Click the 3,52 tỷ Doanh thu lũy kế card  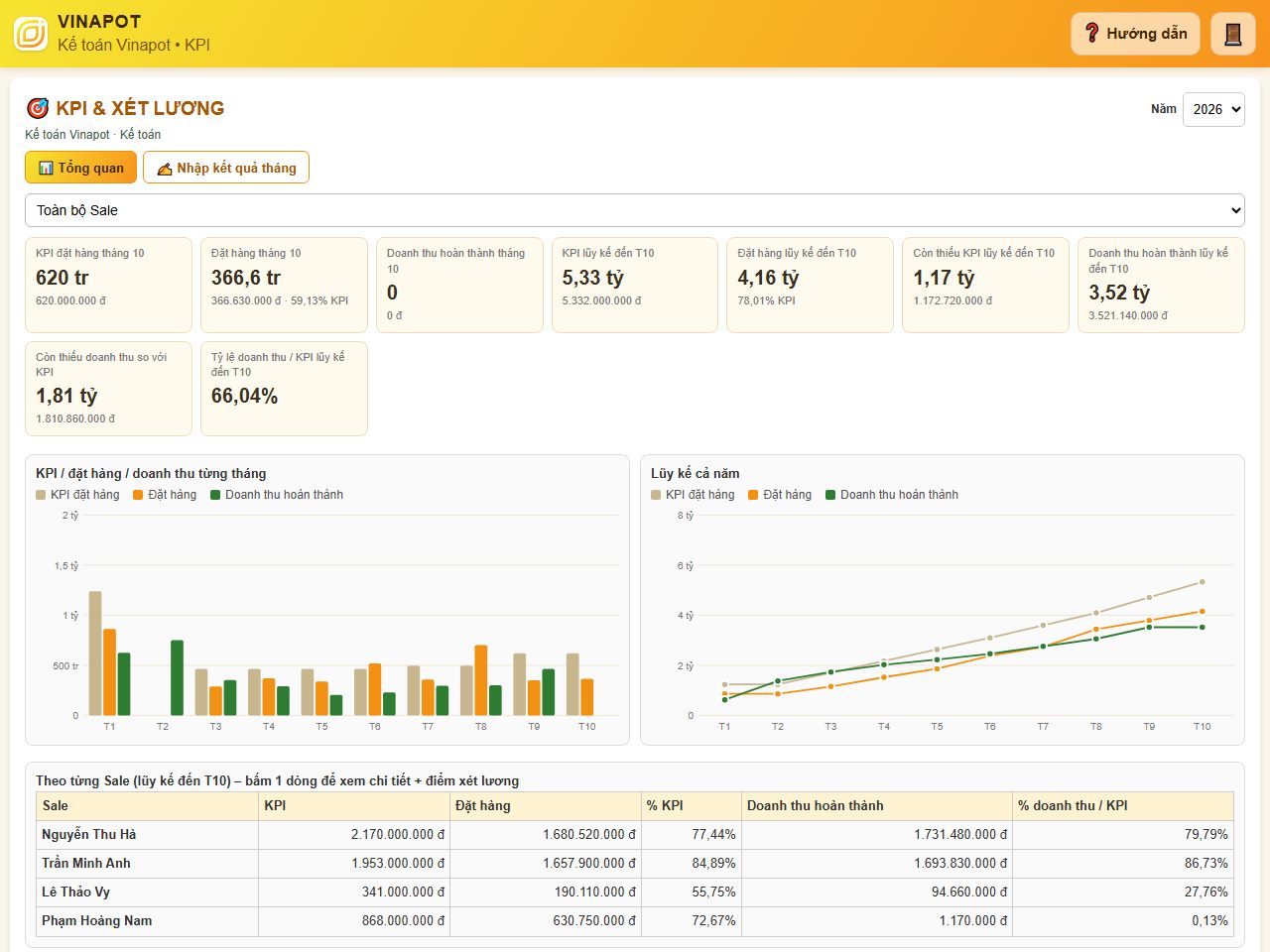pos(1161,285)
